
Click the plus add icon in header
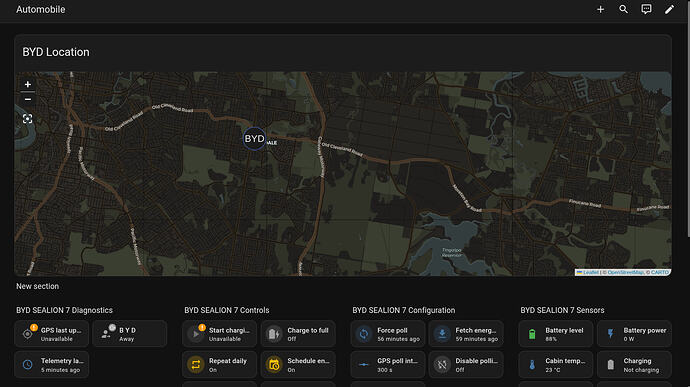pos(600,9)
